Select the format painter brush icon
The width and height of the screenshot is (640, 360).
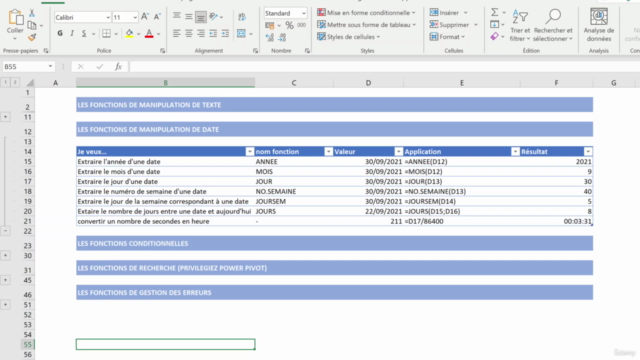(32, 37)
